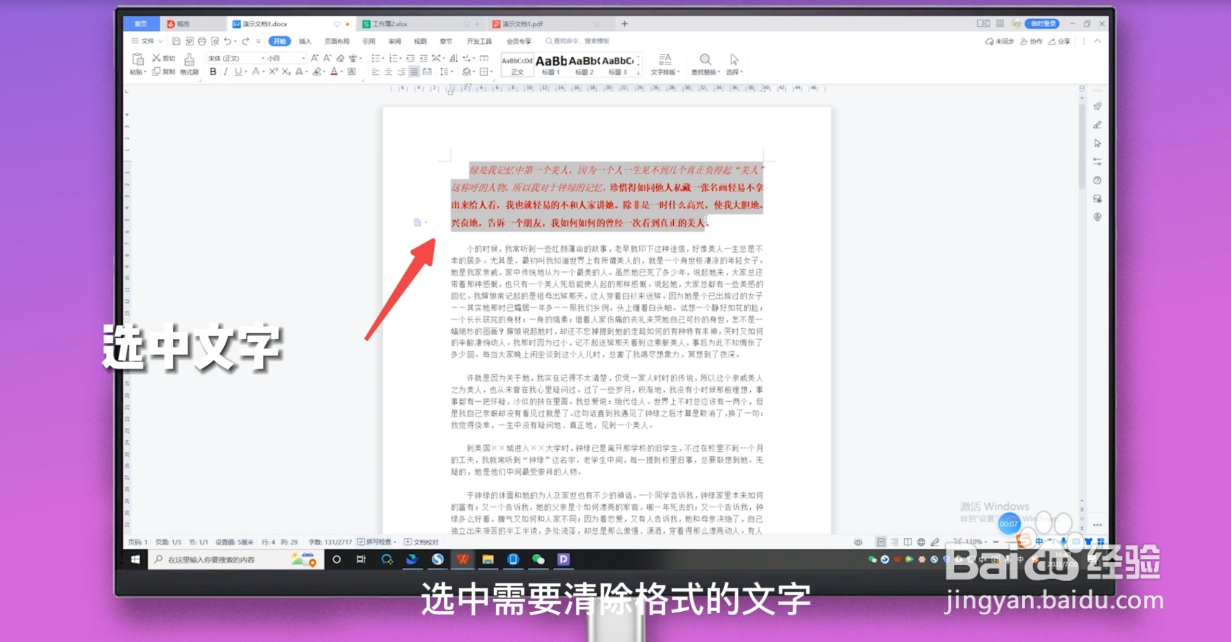Toggle Bold formatting
Image resolution: width=1231 pixels, height=642 pixels.
tap(213, 71)
